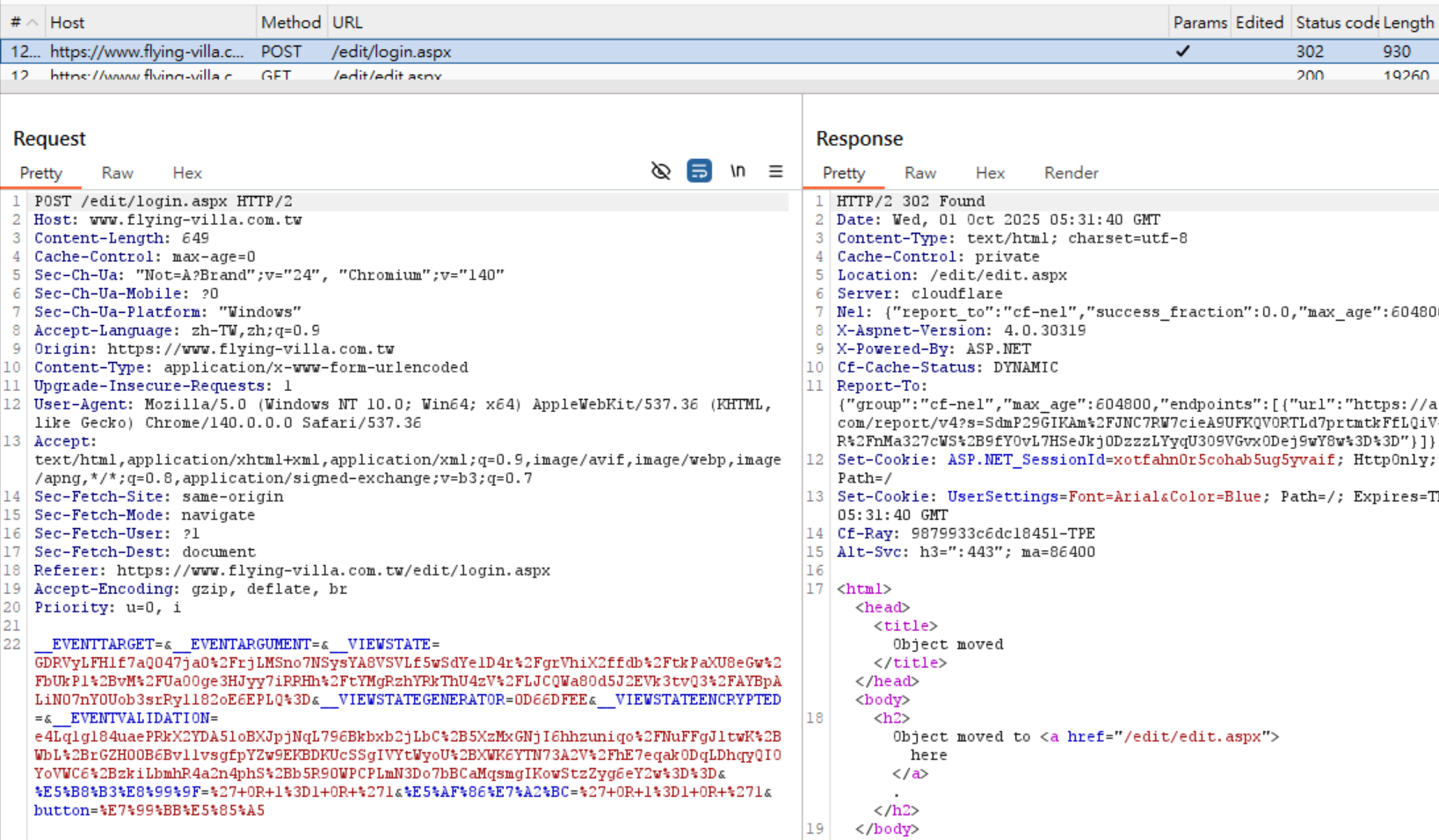Sort history by Length column header

coord(1408,23)
